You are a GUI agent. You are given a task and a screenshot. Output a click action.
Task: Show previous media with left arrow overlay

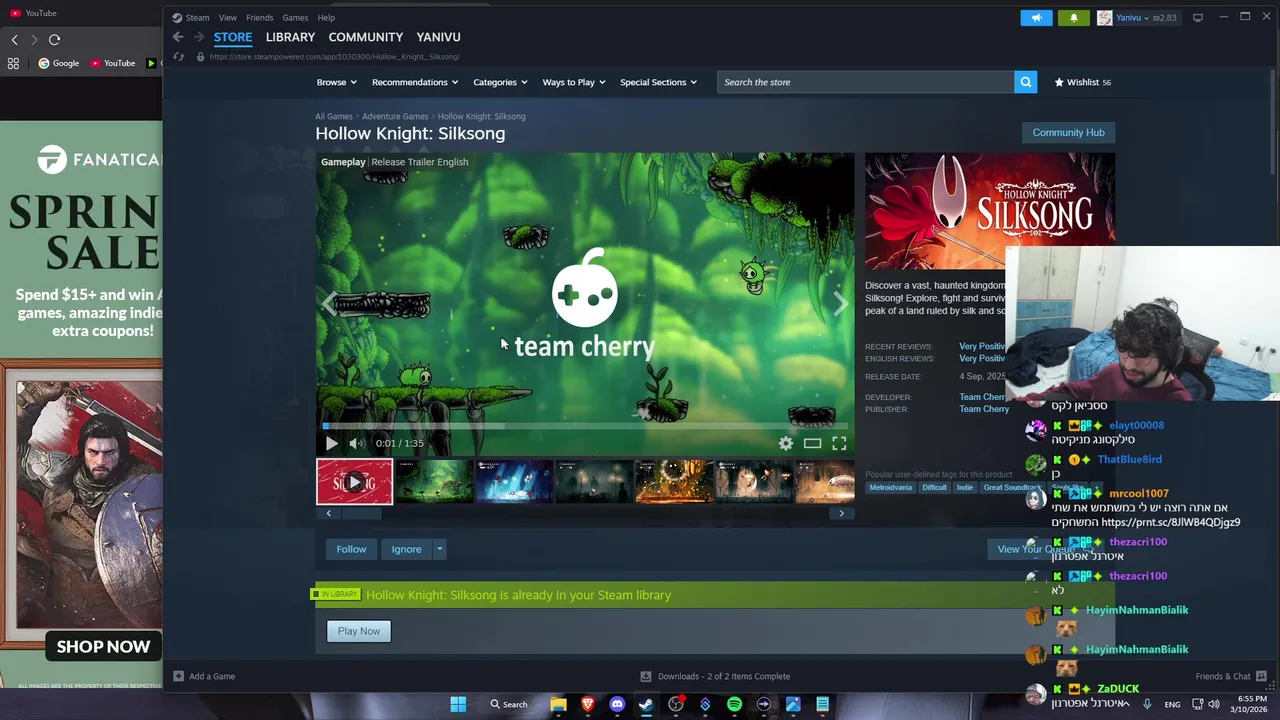[330, 303]
